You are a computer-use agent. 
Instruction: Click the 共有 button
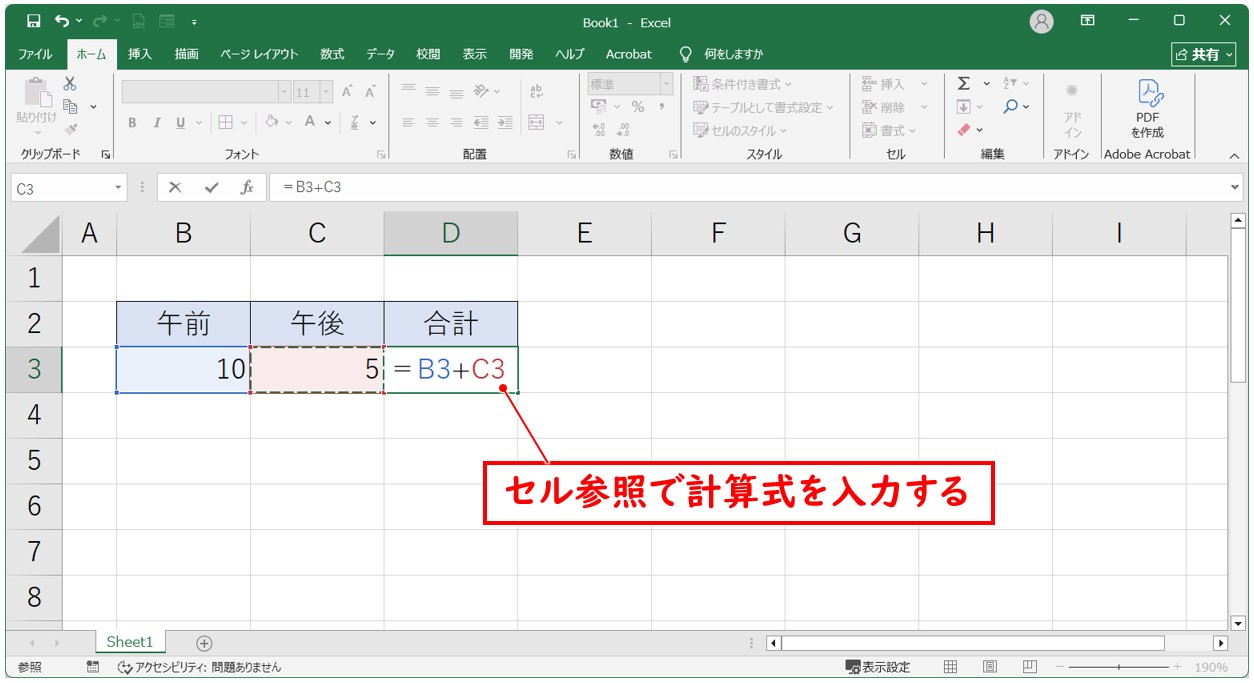click(x=1202, y=54)
